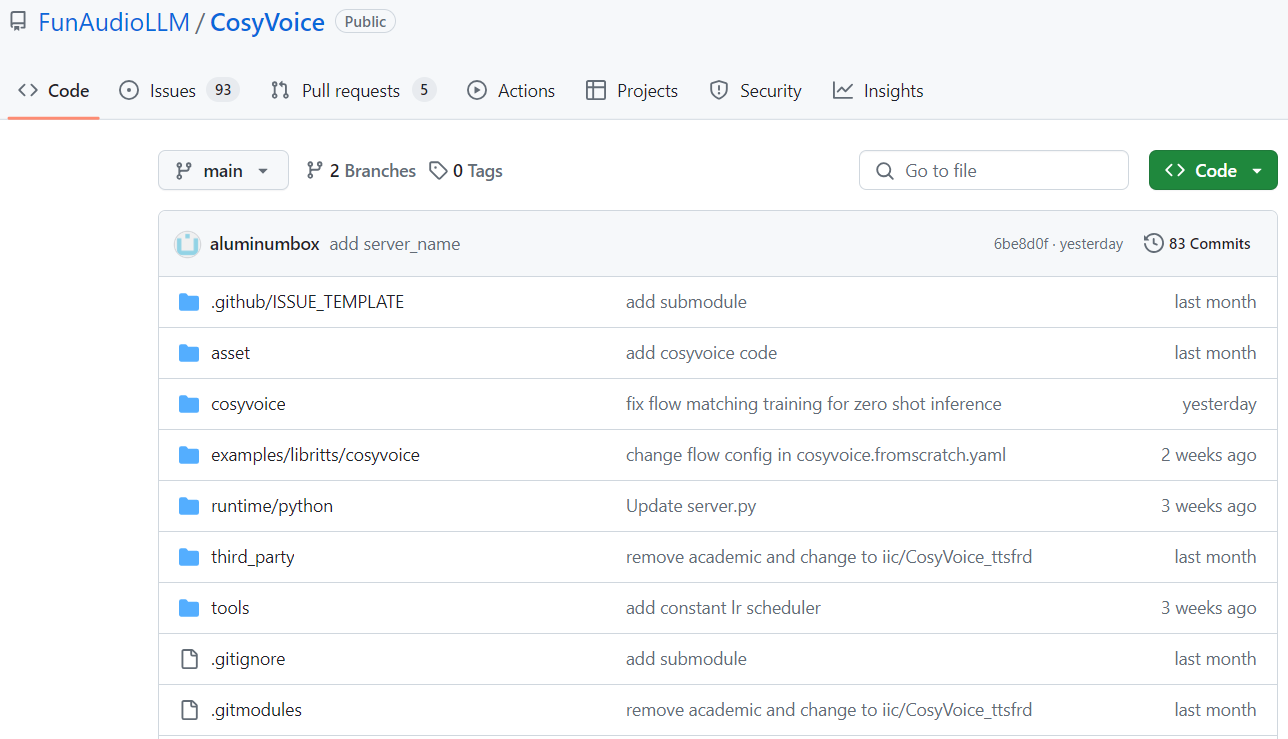Open the runtime/python directory
Screen dimensions: 1288x739
(x=272, y=506)
